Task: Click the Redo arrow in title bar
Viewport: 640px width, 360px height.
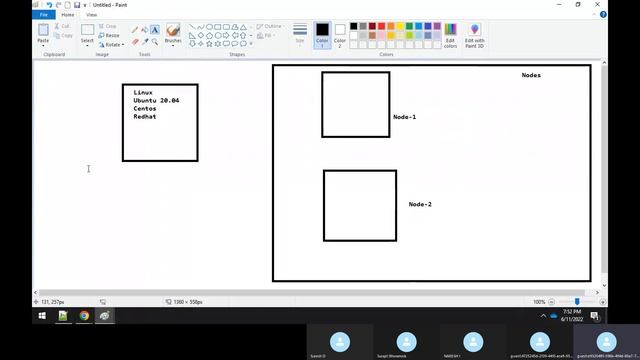Action: tap(58, 5)
